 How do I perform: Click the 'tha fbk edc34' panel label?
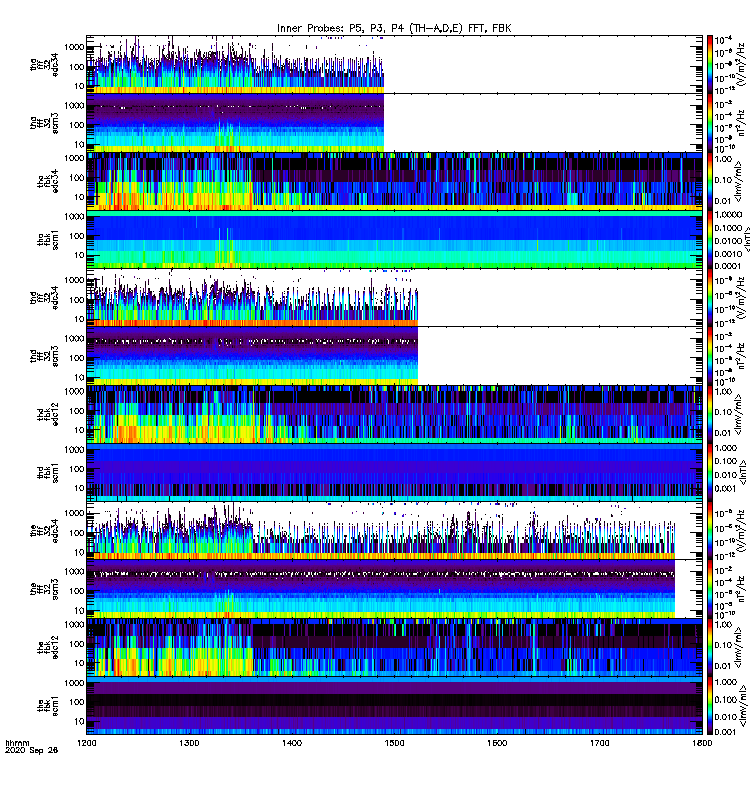click(48, 181)
